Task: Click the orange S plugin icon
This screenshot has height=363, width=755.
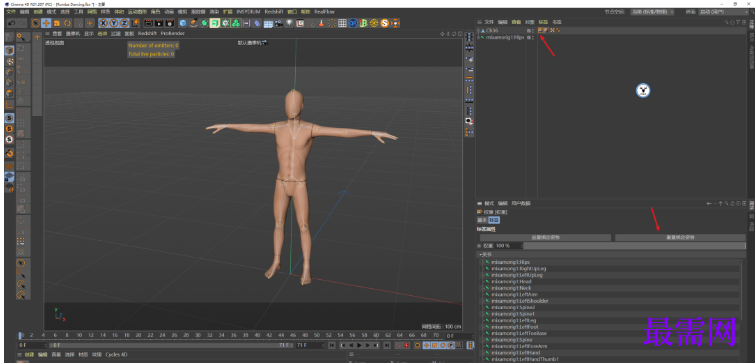Action: click(x=384, y=23)
